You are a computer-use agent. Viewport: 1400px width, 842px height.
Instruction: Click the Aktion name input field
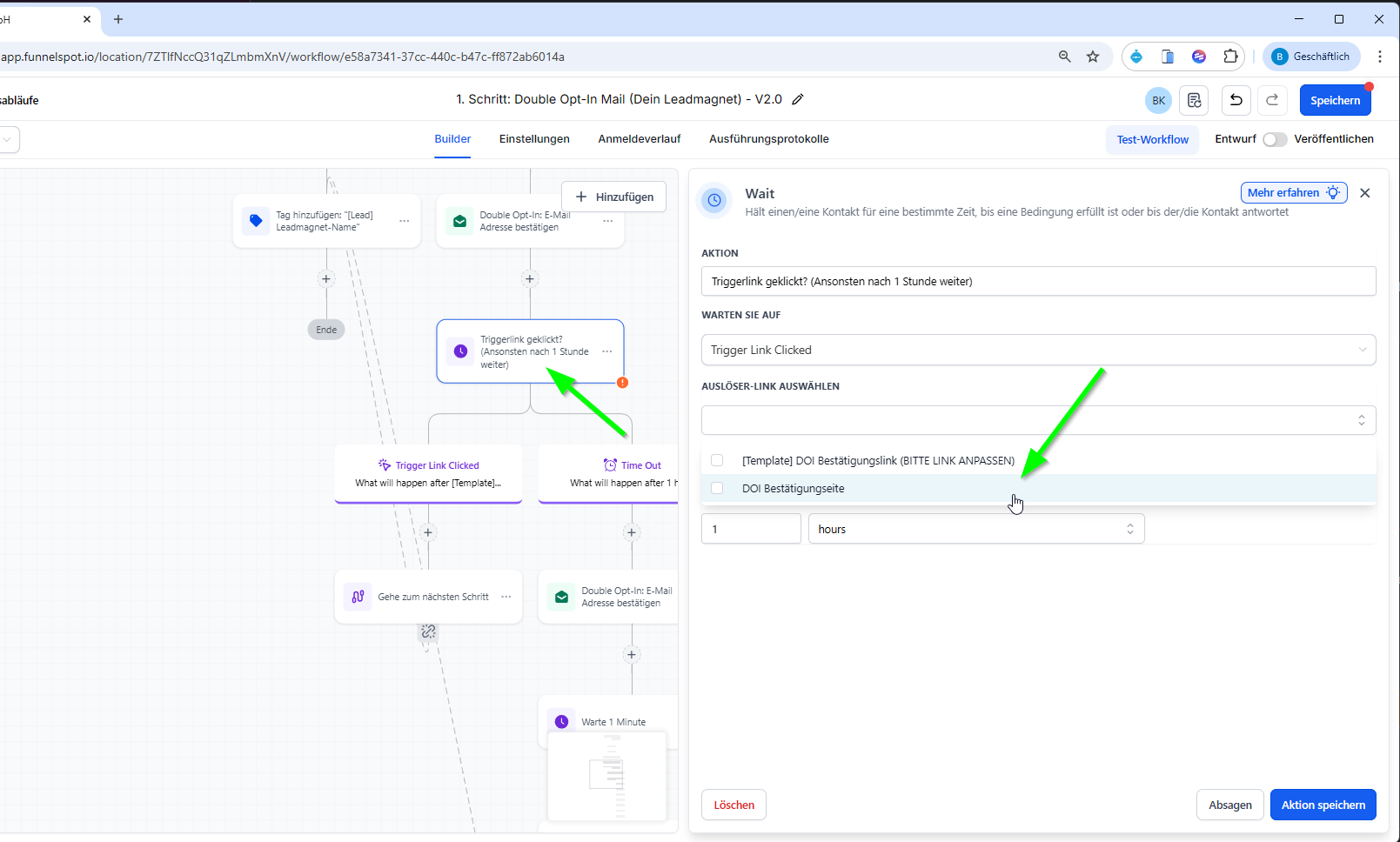(x=1039, y=281)
